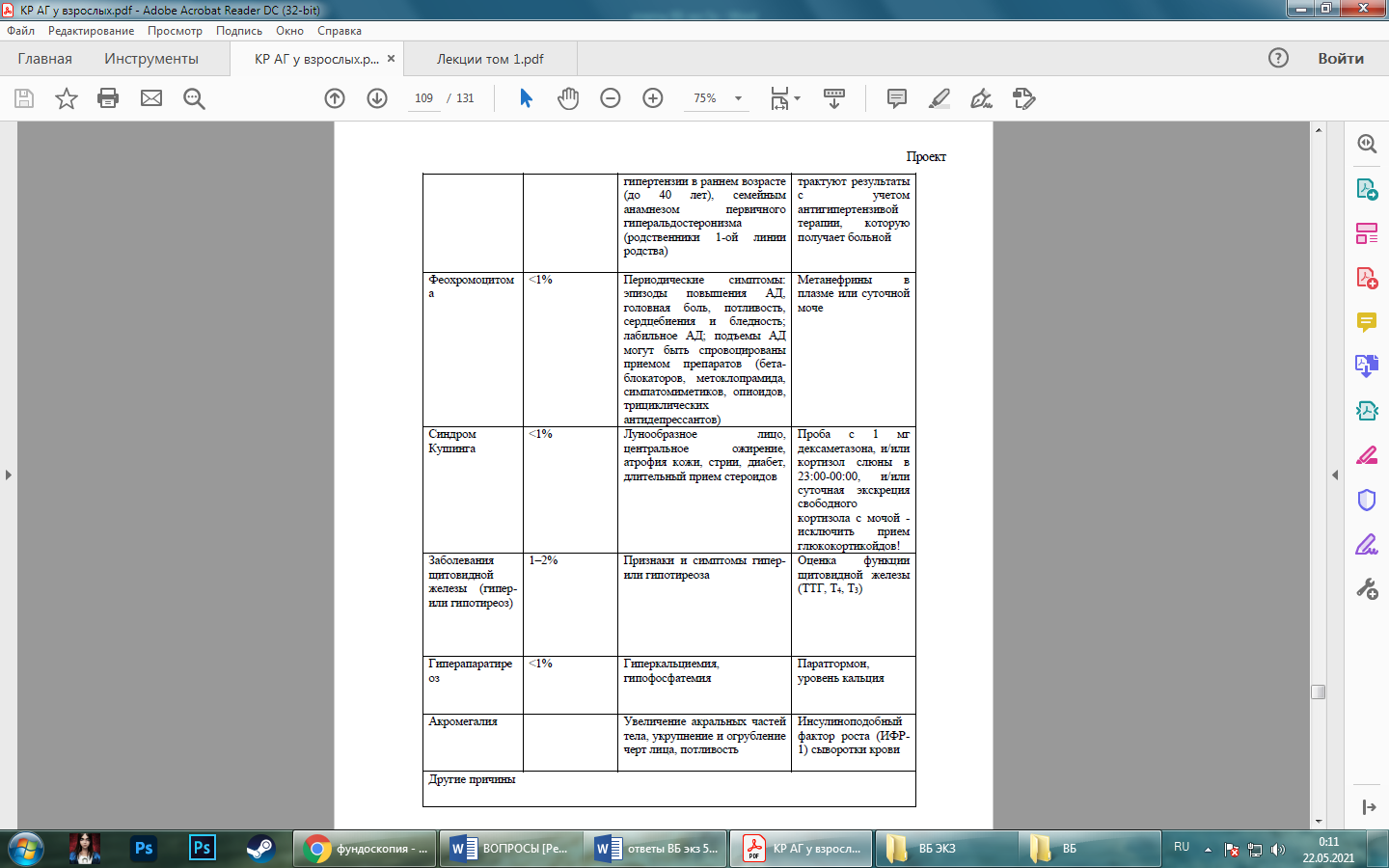The height and width of the screenshot is (868, 1389).
Task: Click the RU language indicator
Action: coord(1182,847)
